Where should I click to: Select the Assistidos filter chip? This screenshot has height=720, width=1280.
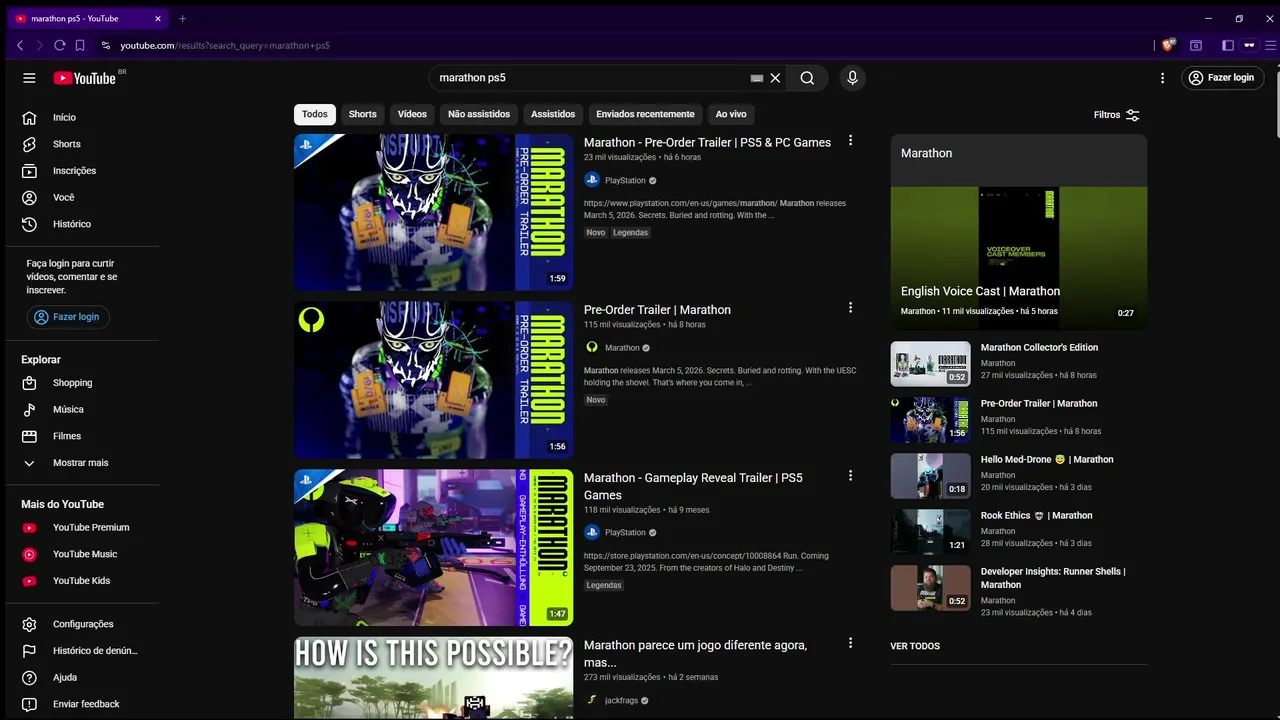pos(553,114)
